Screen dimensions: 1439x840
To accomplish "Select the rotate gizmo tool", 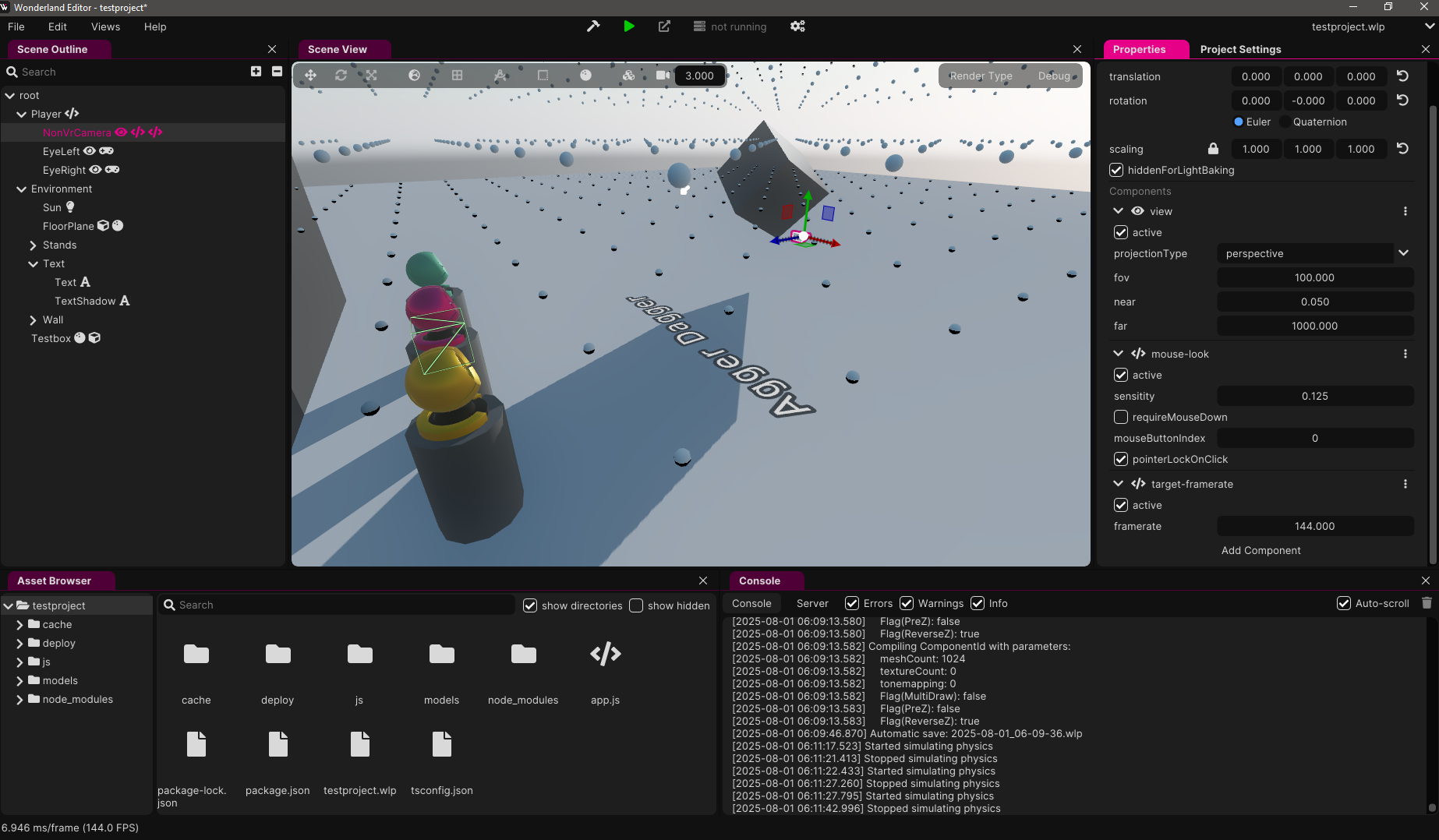I will coord(341,76).
